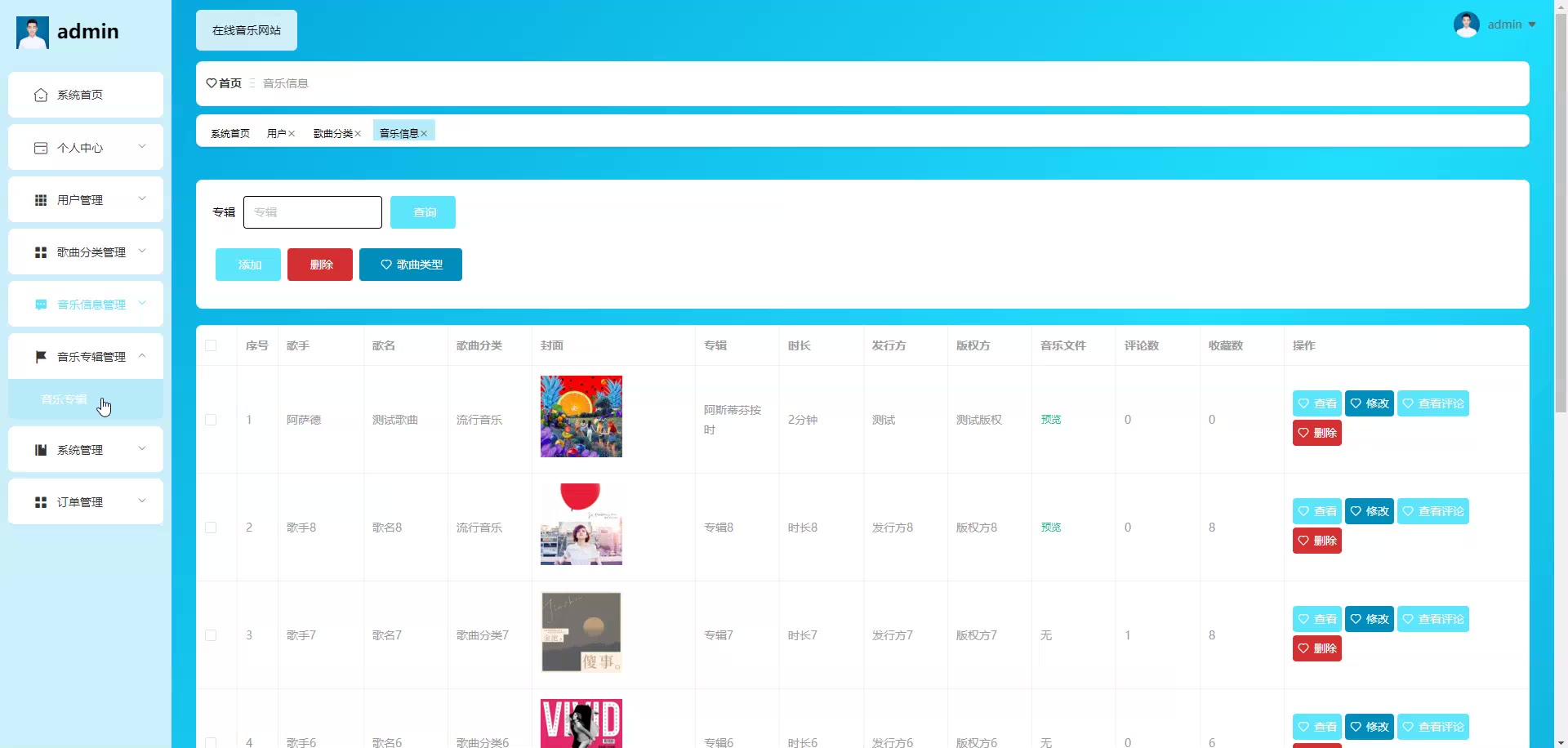The image size is (1568, 748).
Task: Click the 删除 button for the 歌名7 row
Action: [1317, 648]
